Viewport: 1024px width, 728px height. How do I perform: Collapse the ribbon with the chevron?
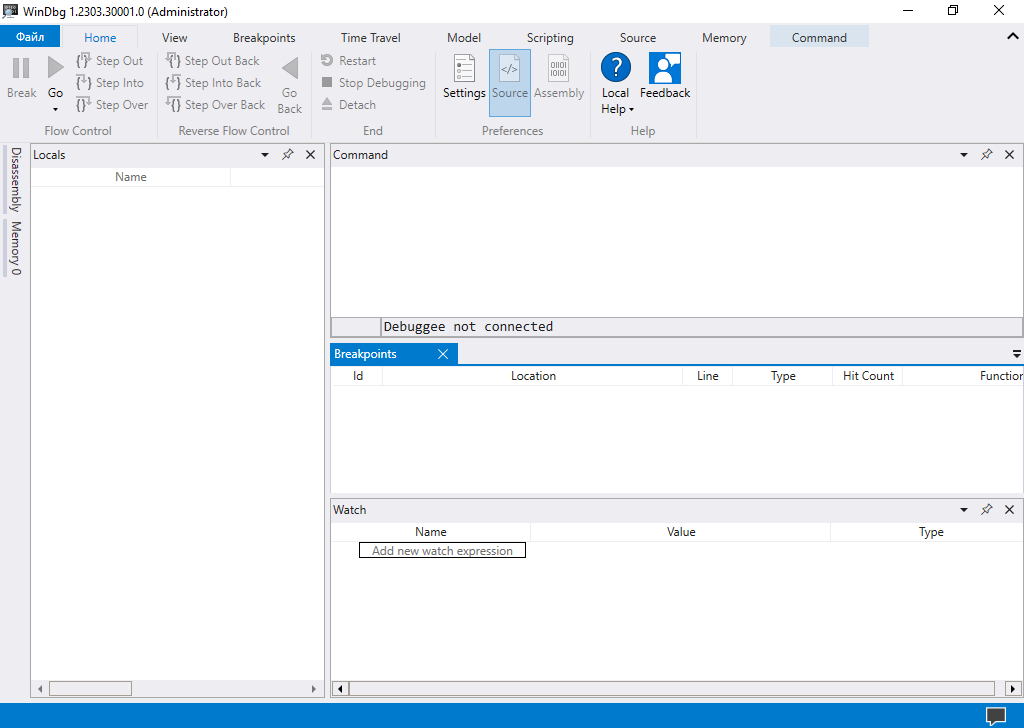pyautogui.click(x=1013, y=37)
